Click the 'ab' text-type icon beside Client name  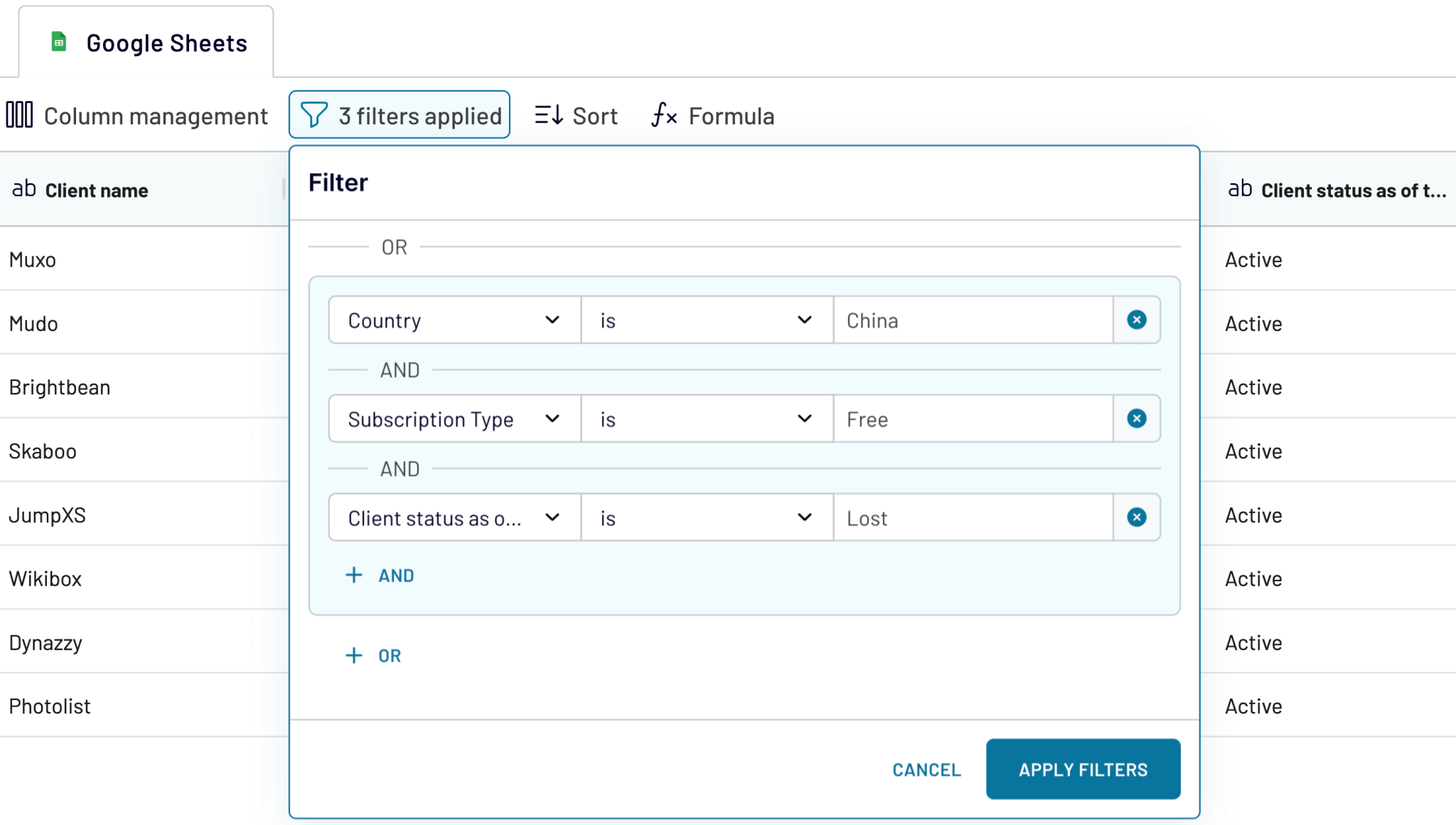(x=23, y=189)
